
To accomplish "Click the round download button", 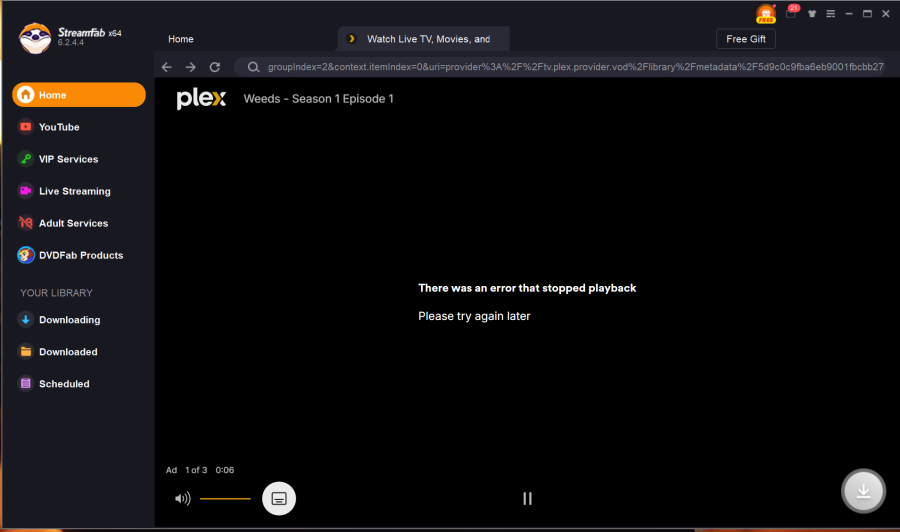I will 863,491.
